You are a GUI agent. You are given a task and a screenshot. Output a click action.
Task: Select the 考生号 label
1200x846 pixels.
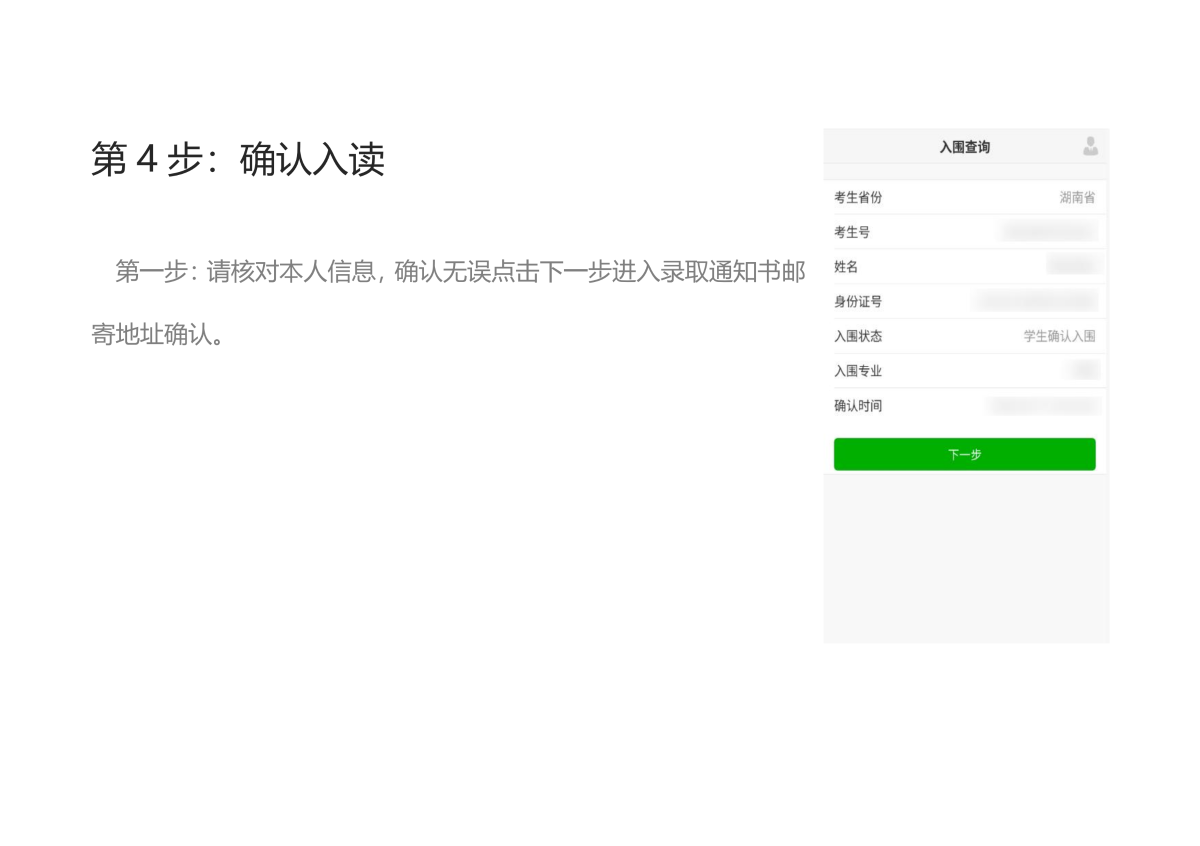[x=852, y=232]
